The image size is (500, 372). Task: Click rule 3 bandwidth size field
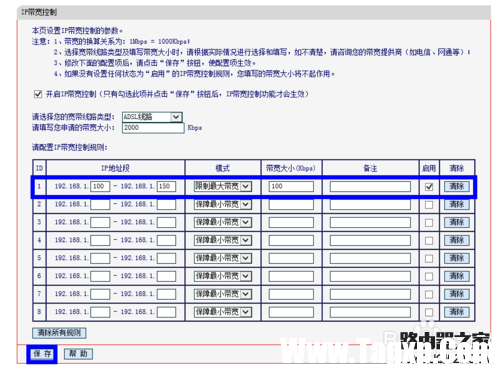point(291,222)
